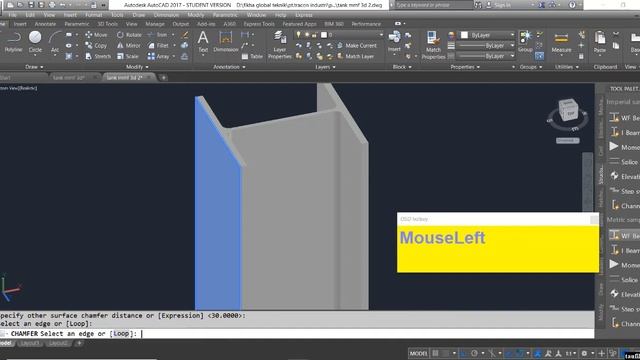Click Save icon in quick access toolbar
This screenshot has width=640, height=360.
[31, 5]
